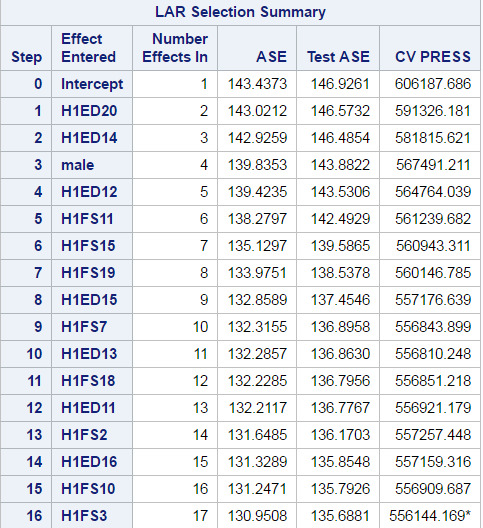Screen dimensions: 483x528
Task: Select ASE value 132.2857
Action: point(257,354)
